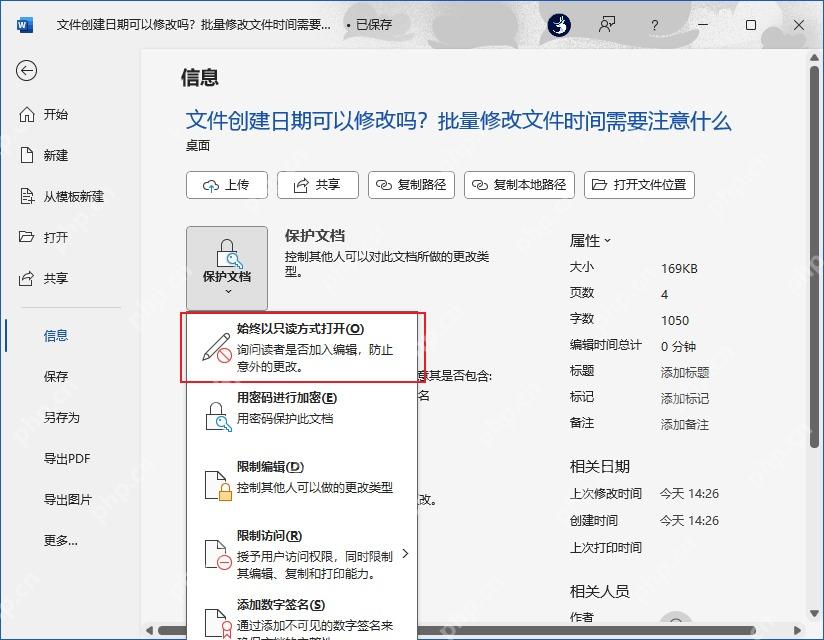
Task: Choose 用密码进行加密(E) option
Action: click(x=303, y=417)
